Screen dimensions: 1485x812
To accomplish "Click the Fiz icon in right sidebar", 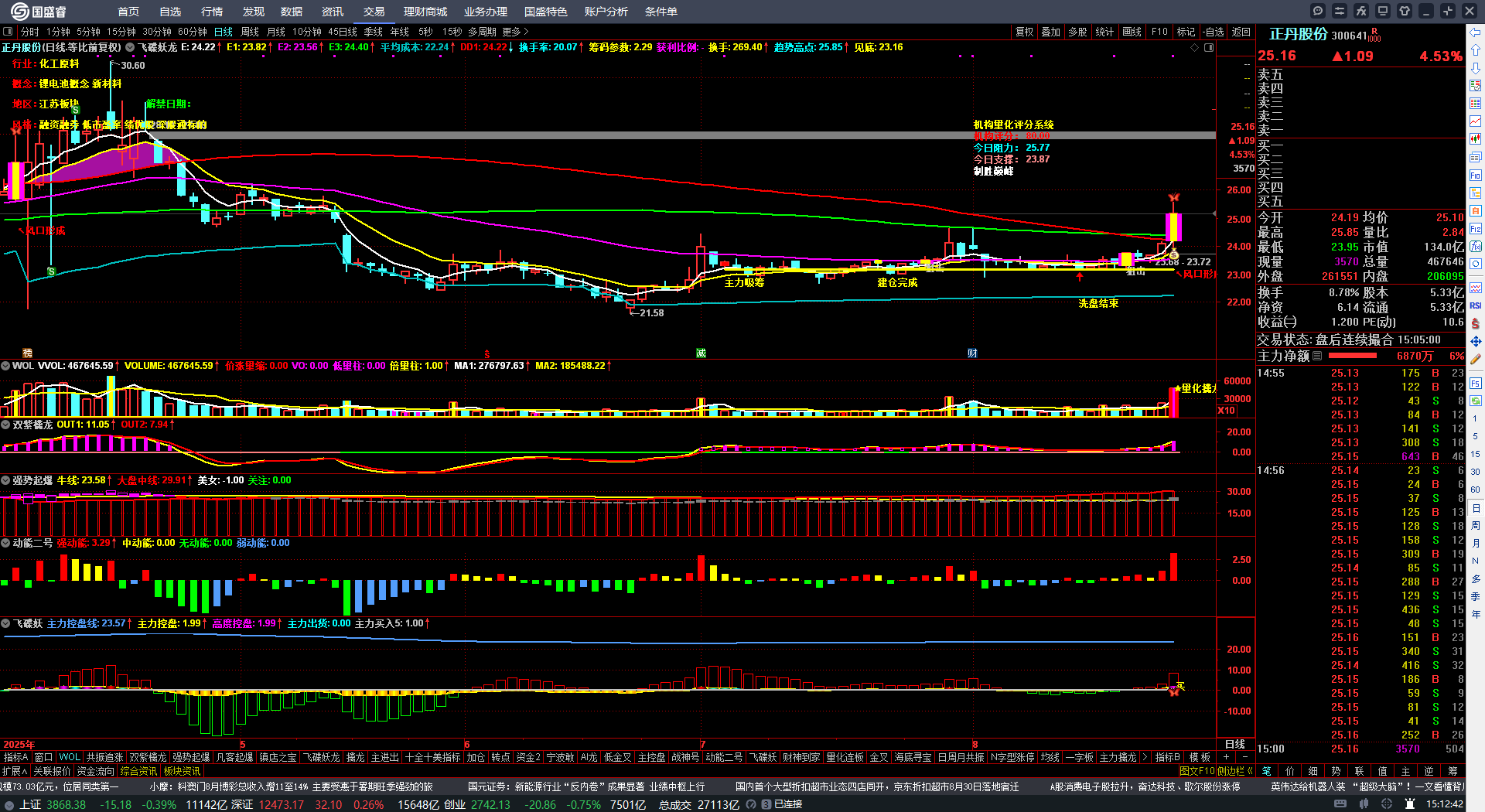I will (x=1476, y=229).
